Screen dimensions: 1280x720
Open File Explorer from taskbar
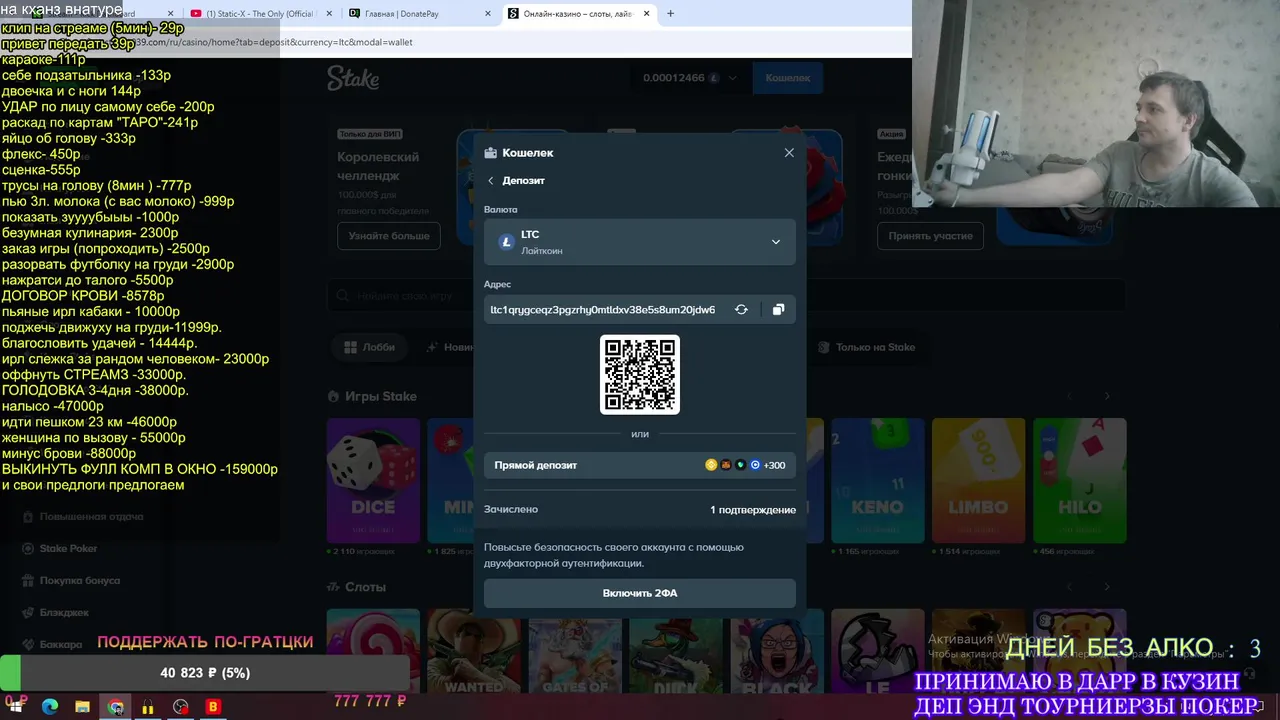pos(82,706)
